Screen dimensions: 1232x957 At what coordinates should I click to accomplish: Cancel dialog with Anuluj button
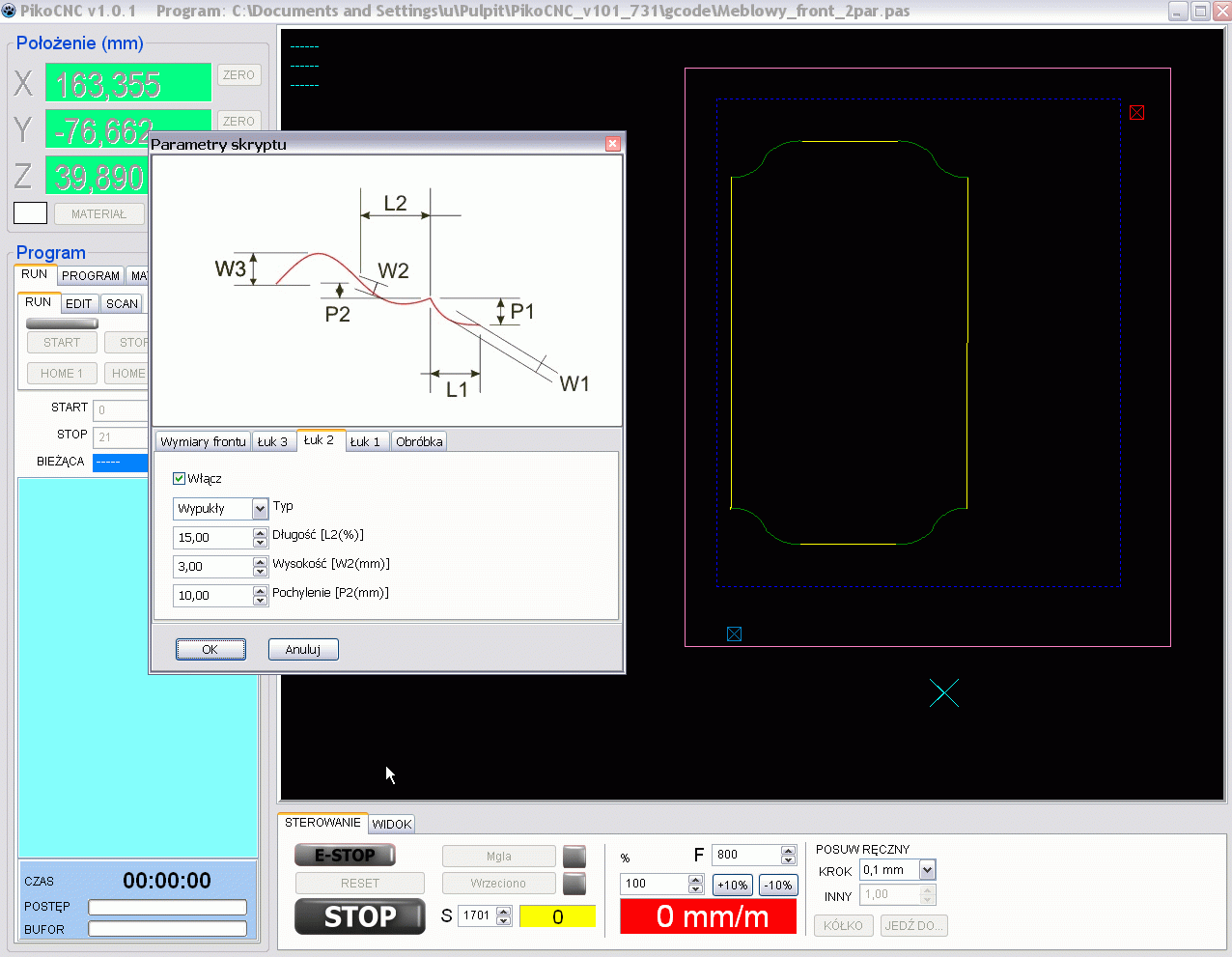point(303,649)
